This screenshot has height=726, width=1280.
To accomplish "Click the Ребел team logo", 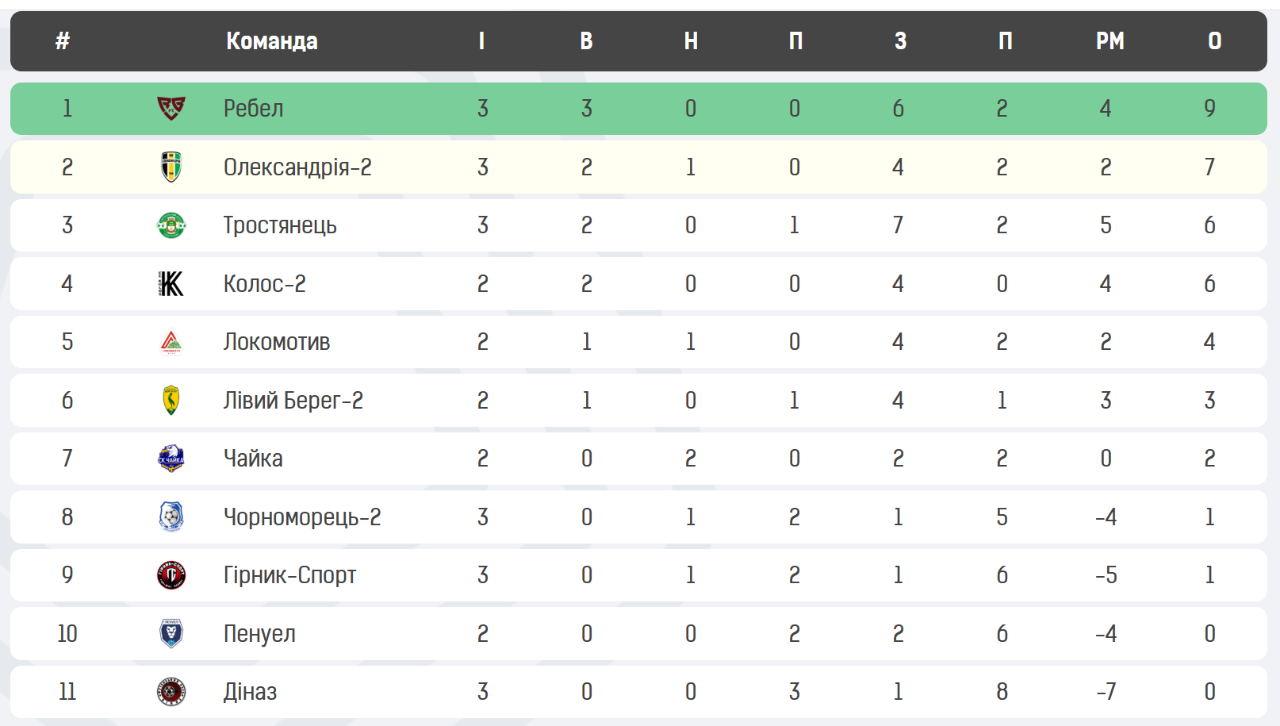I will [171, 108].
